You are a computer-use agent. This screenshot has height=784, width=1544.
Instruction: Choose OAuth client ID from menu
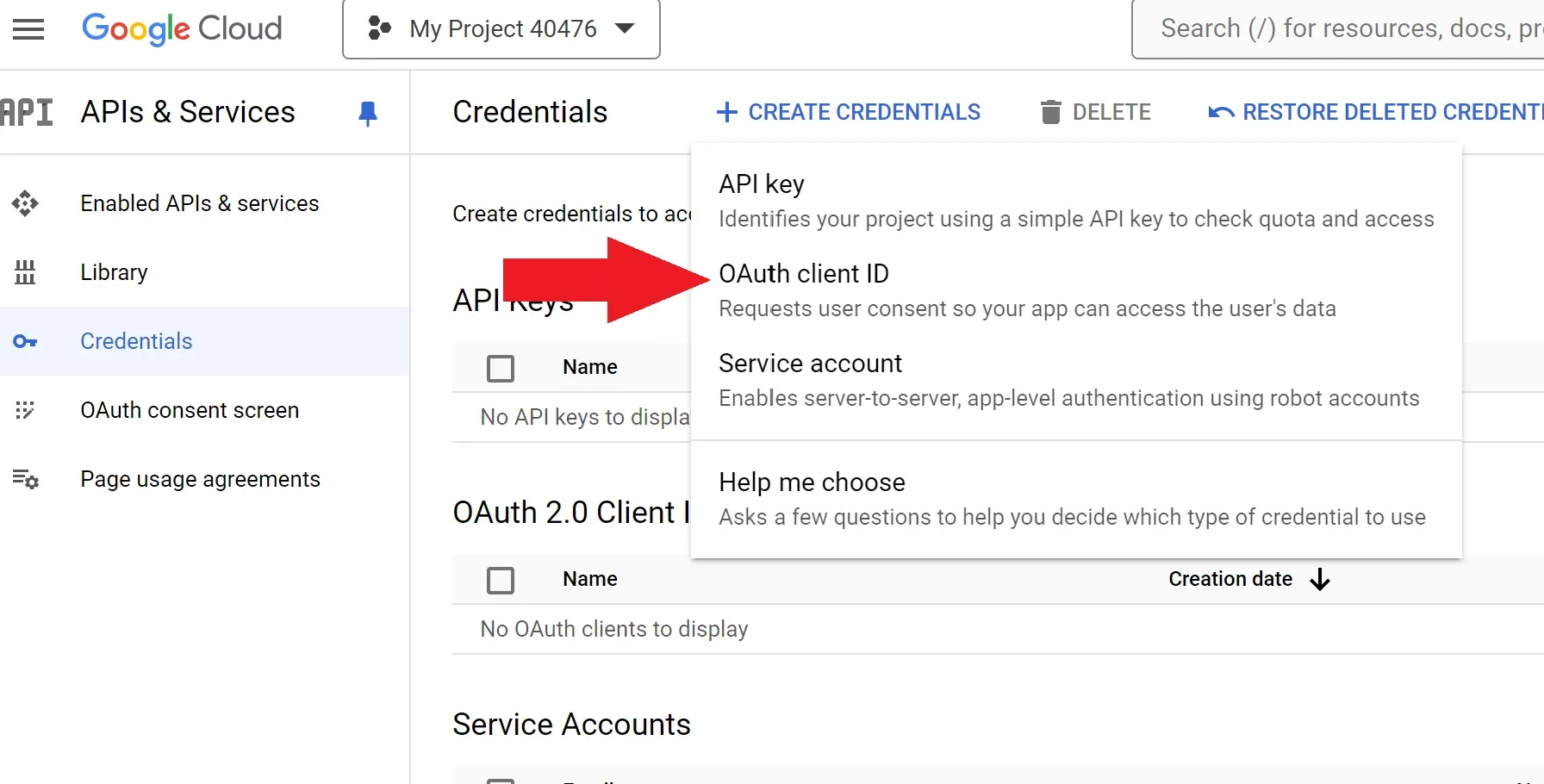tap(804, 274)
